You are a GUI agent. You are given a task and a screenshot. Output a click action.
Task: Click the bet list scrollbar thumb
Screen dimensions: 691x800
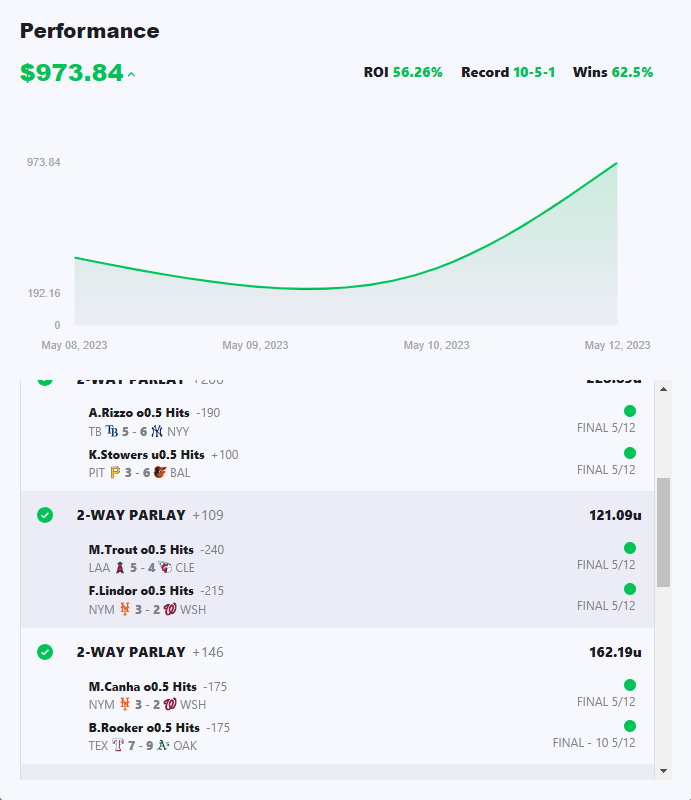663,532
